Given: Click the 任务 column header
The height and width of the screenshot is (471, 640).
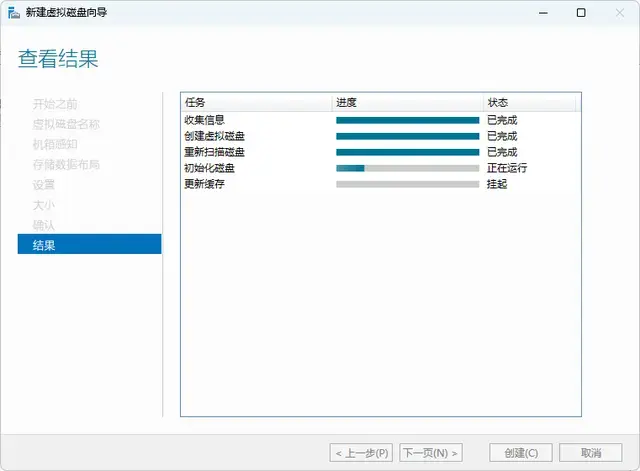Looking at the screenshot, I should 256,102.
